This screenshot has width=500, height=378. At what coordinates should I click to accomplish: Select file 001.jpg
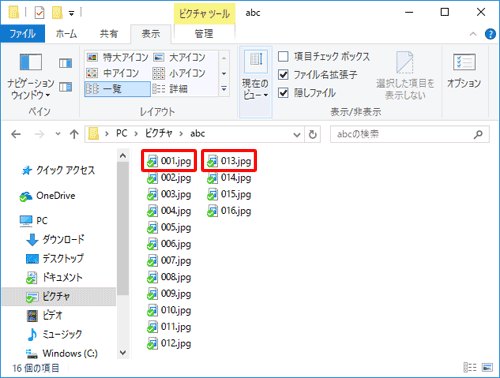coord(169,161)
